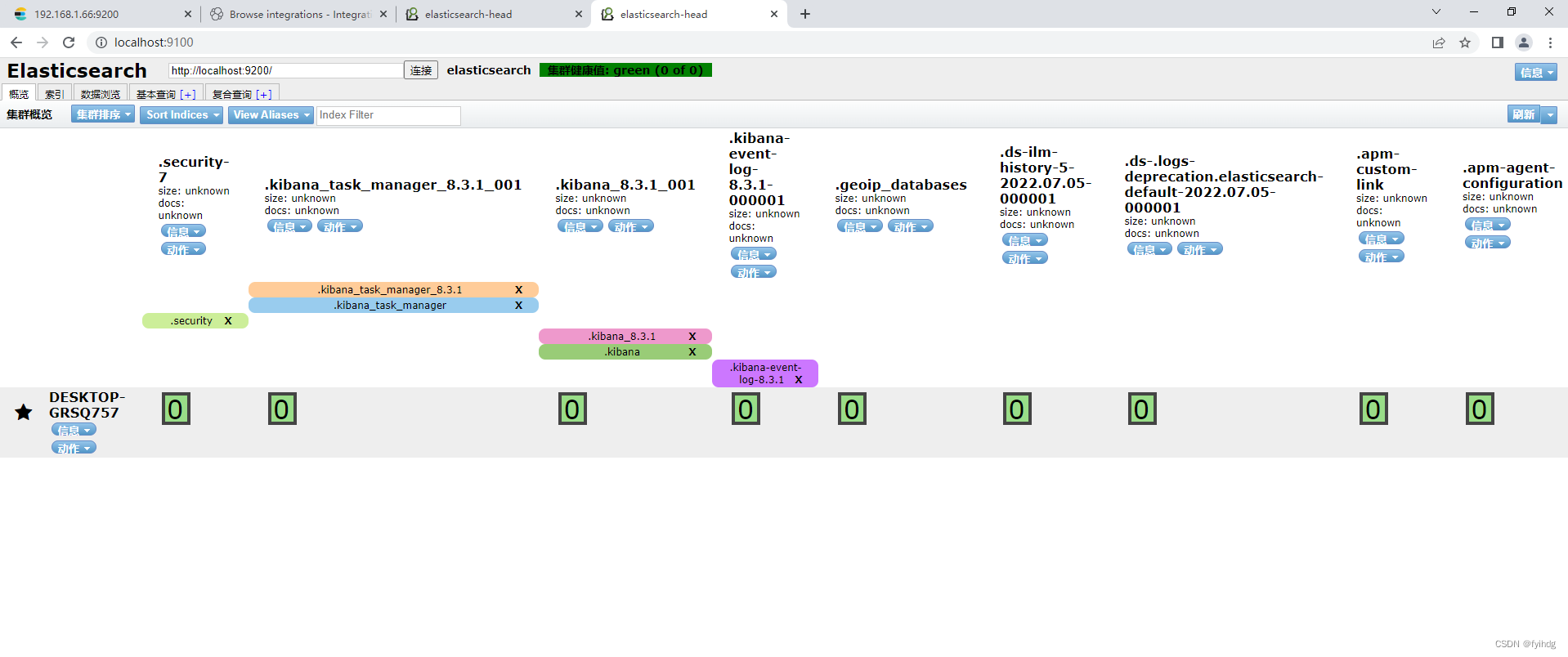Remove the .kibana_task_manager_8.3.1 alias
1568x657 pixels.
(518, 290)
